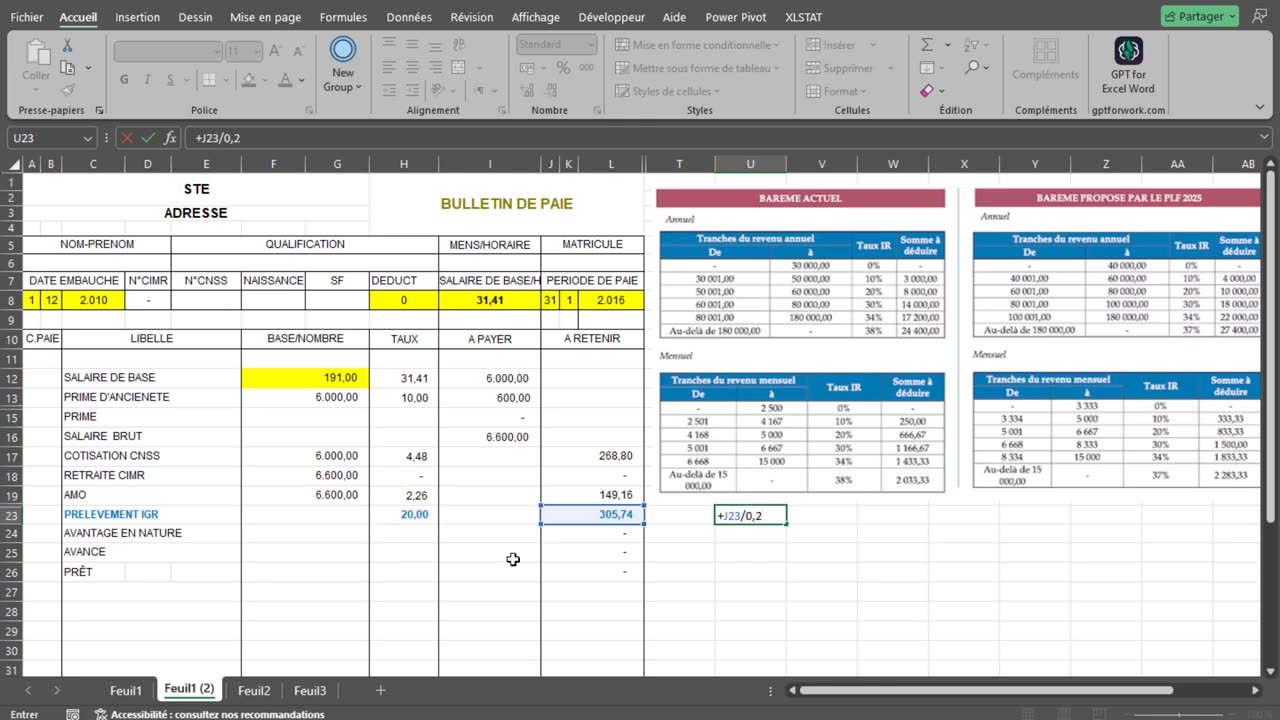Image resolution: width=1280 pixels, height=720 pixels.
Task: Switch to the Formules ribbon tab
Action: point(343,17)
